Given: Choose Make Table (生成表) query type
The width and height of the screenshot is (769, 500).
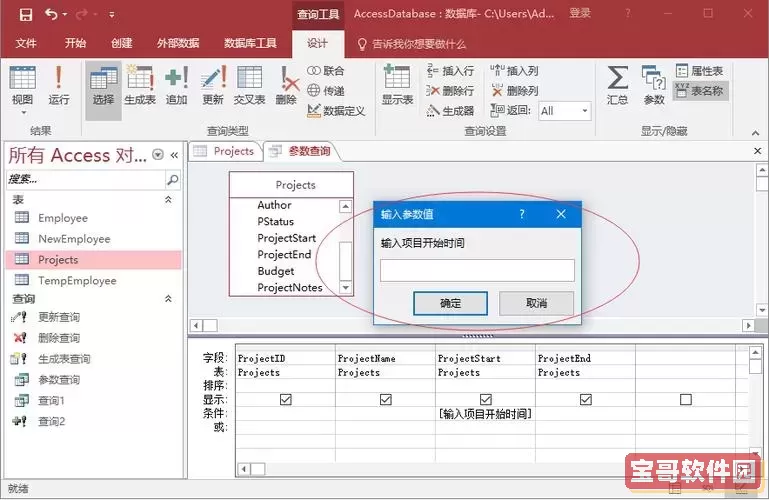Looking at the screenshot, I should point(140,86).
